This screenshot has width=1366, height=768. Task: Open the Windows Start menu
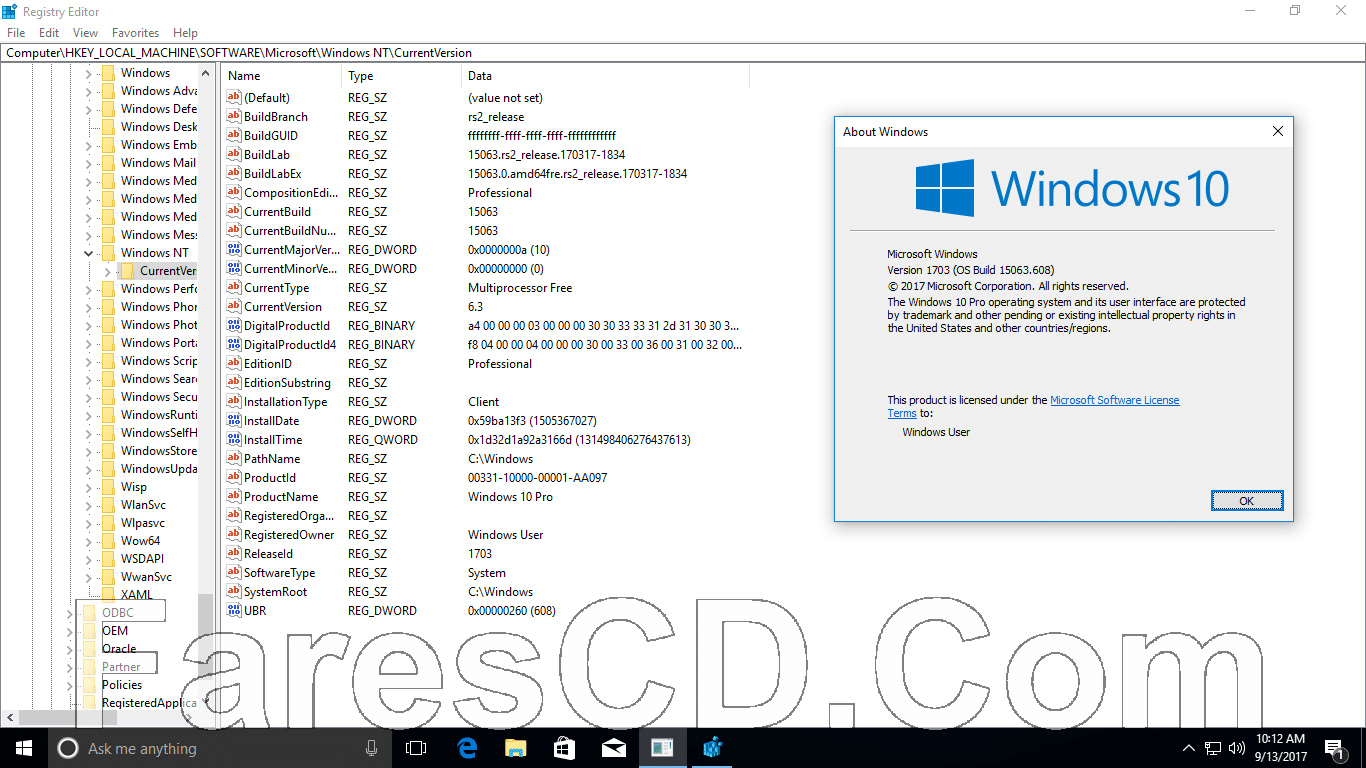(24, 748)
